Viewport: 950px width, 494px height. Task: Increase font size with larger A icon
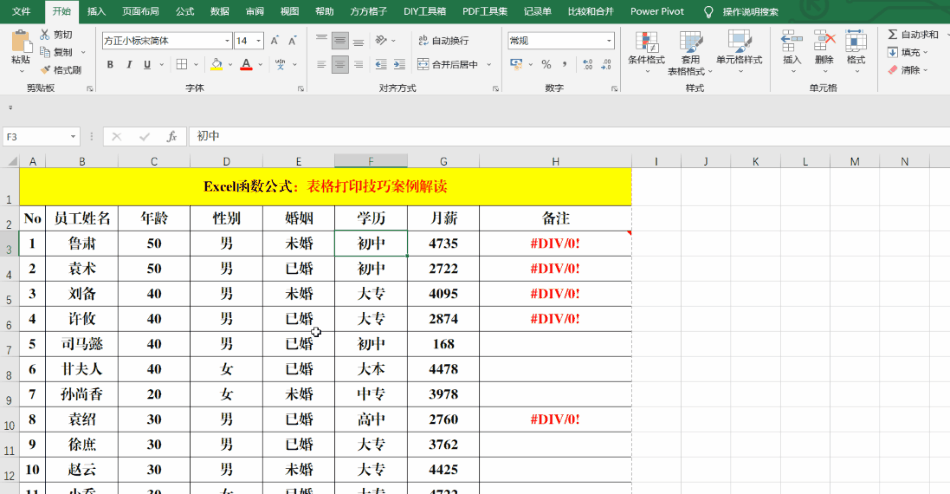[x=274, y=41]
